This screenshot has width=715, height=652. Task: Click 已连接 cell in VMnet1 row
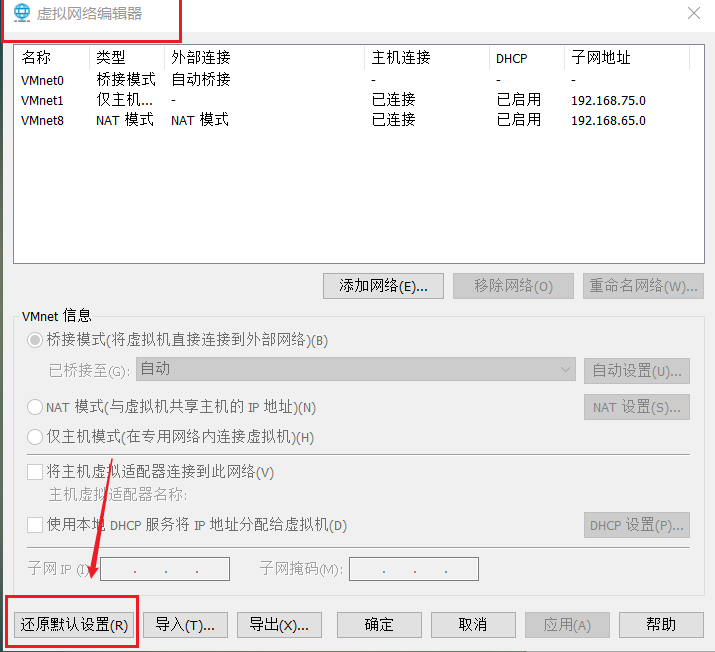(x=394, y=100)
